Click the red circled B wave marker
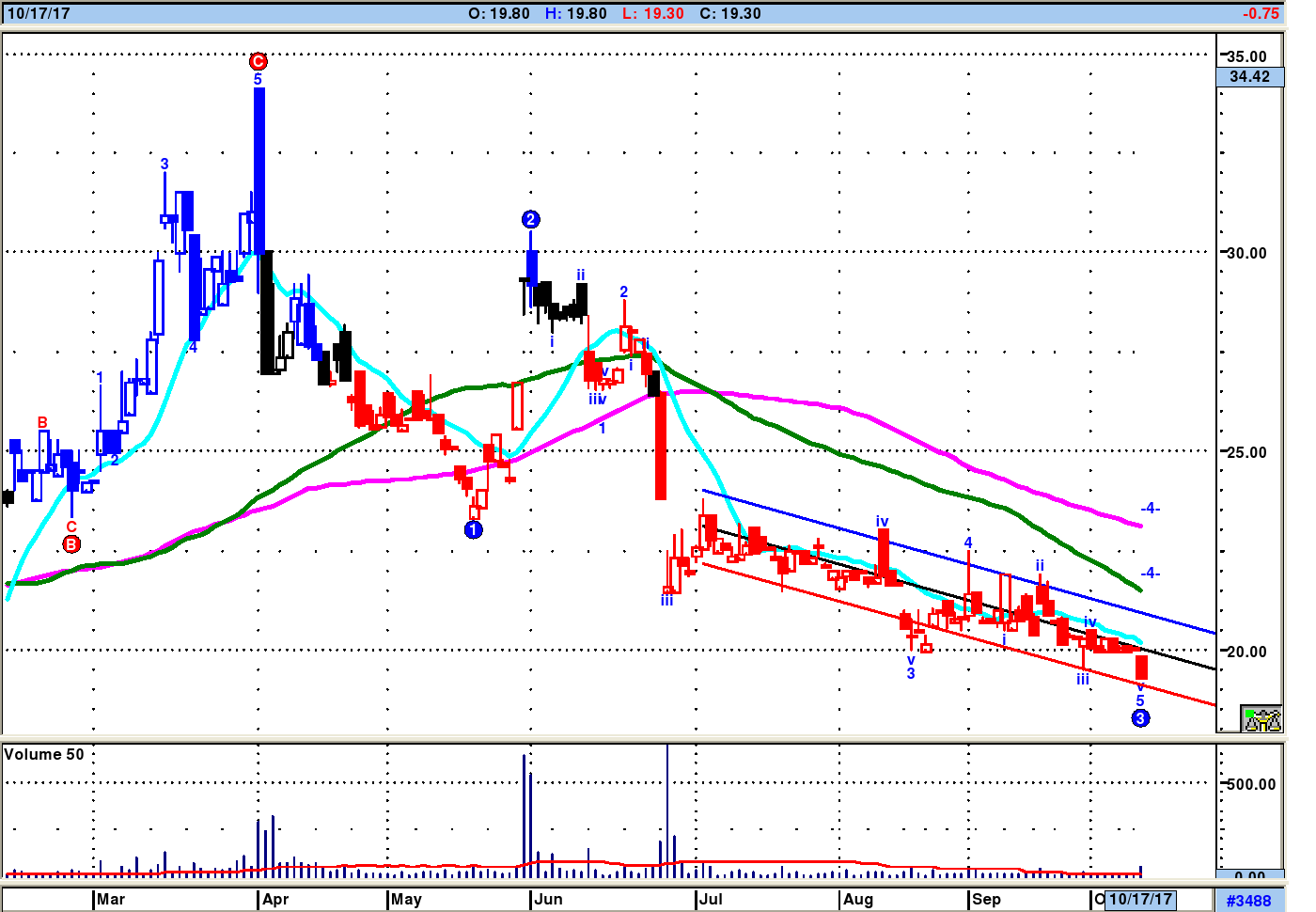This screenshot has height=912, width=1316. click(71, 544)
